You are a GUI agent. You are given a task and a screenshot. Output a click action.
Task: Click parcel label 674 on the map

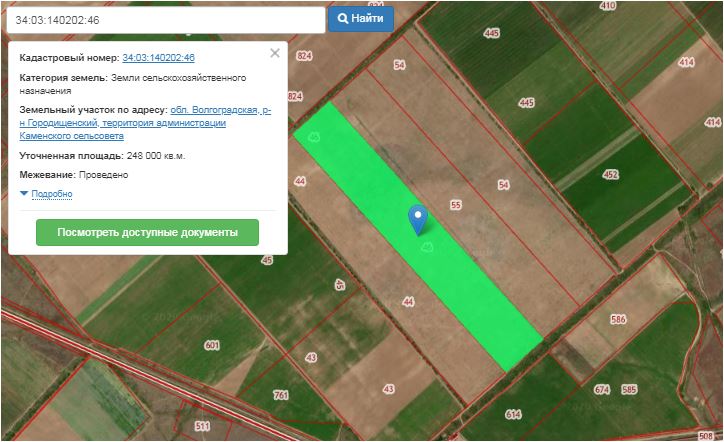(602, 389)
